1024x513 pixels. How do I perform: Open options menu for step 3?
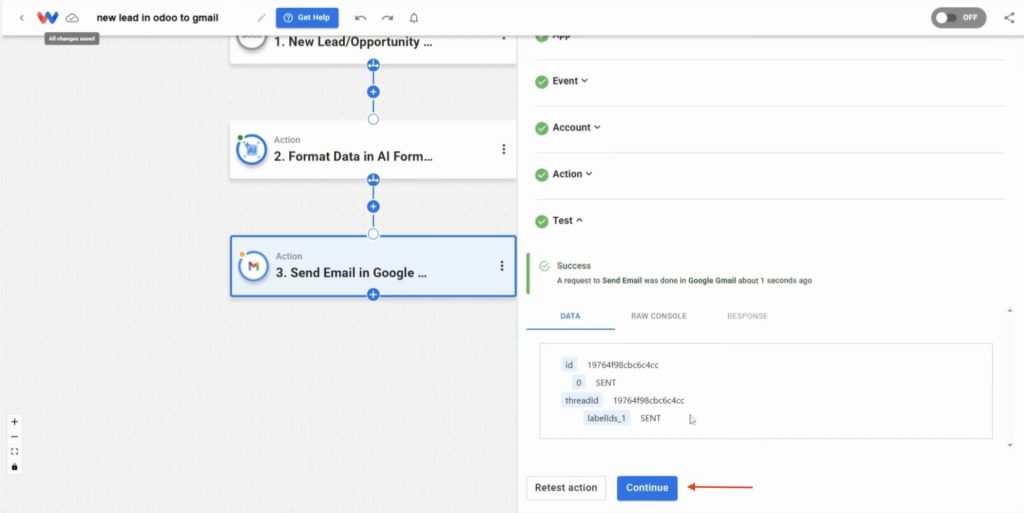pos(502,266)
